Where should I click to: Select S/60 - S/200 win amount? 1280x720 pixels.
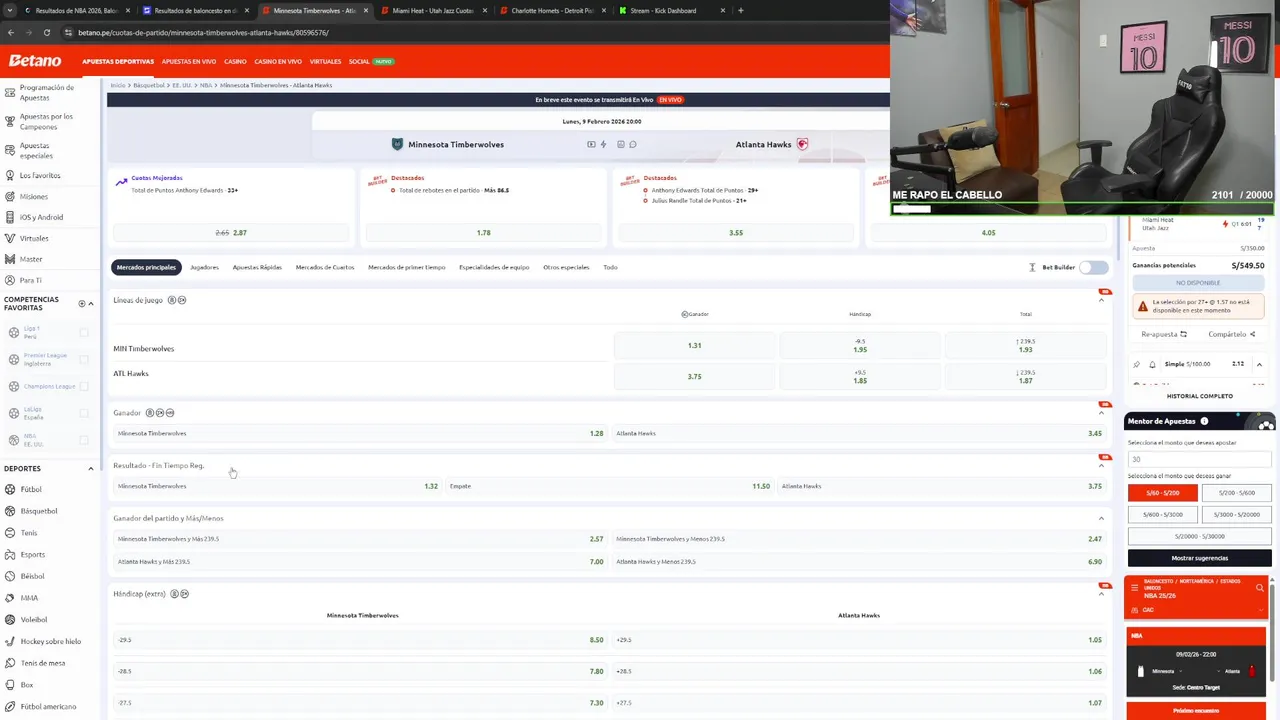point(1163,493)
